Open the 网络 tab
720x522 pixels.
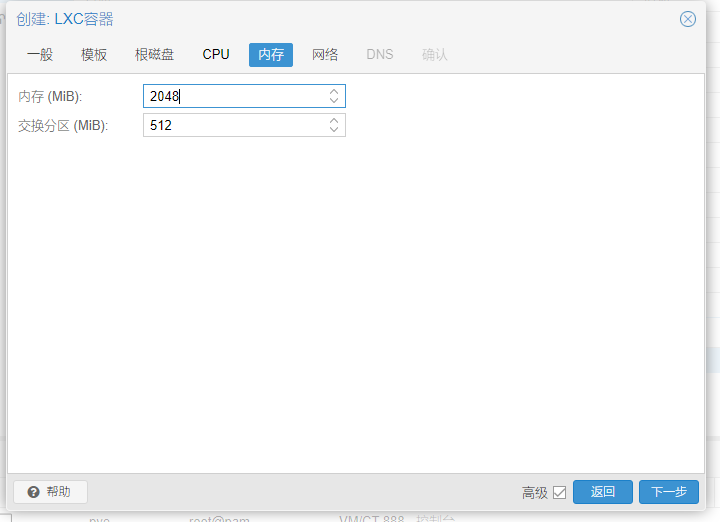pos(325,55)
